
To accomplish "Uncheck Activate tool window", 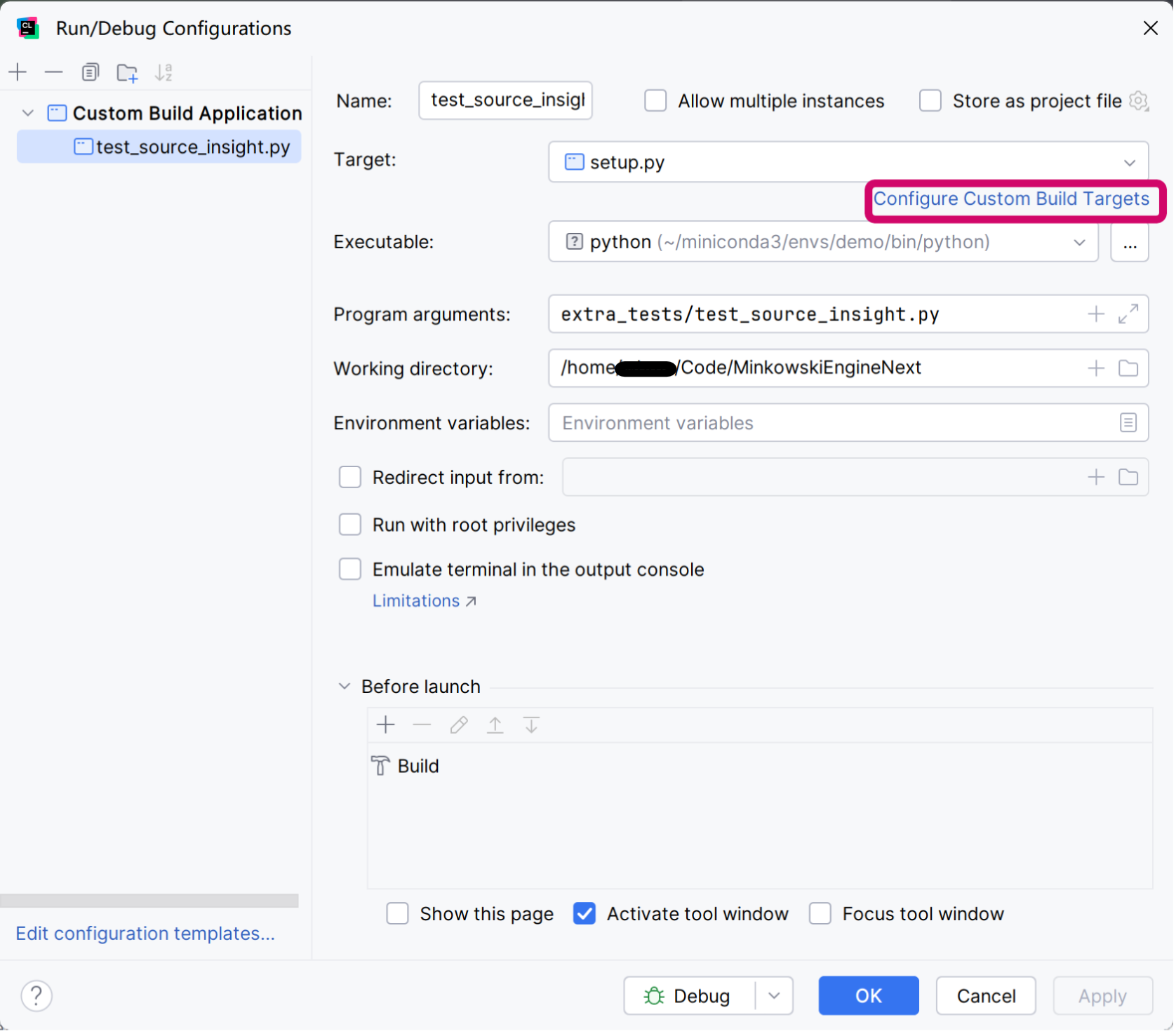I will (x=584, y=913).
